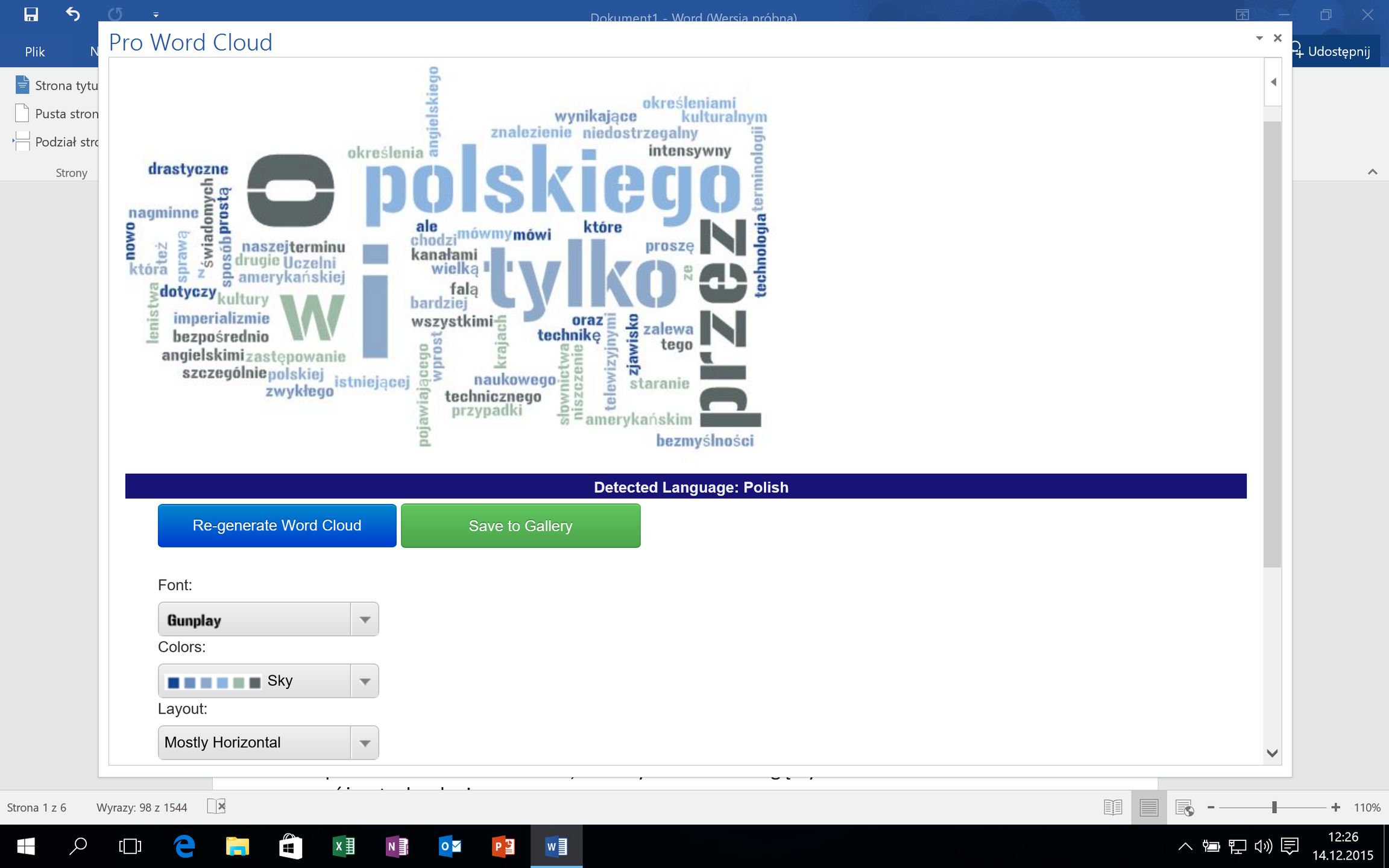The image size is (1389, 868).
Task: Click the Undo icon in the Quick Access Toolbar
Action: (72, 15)
